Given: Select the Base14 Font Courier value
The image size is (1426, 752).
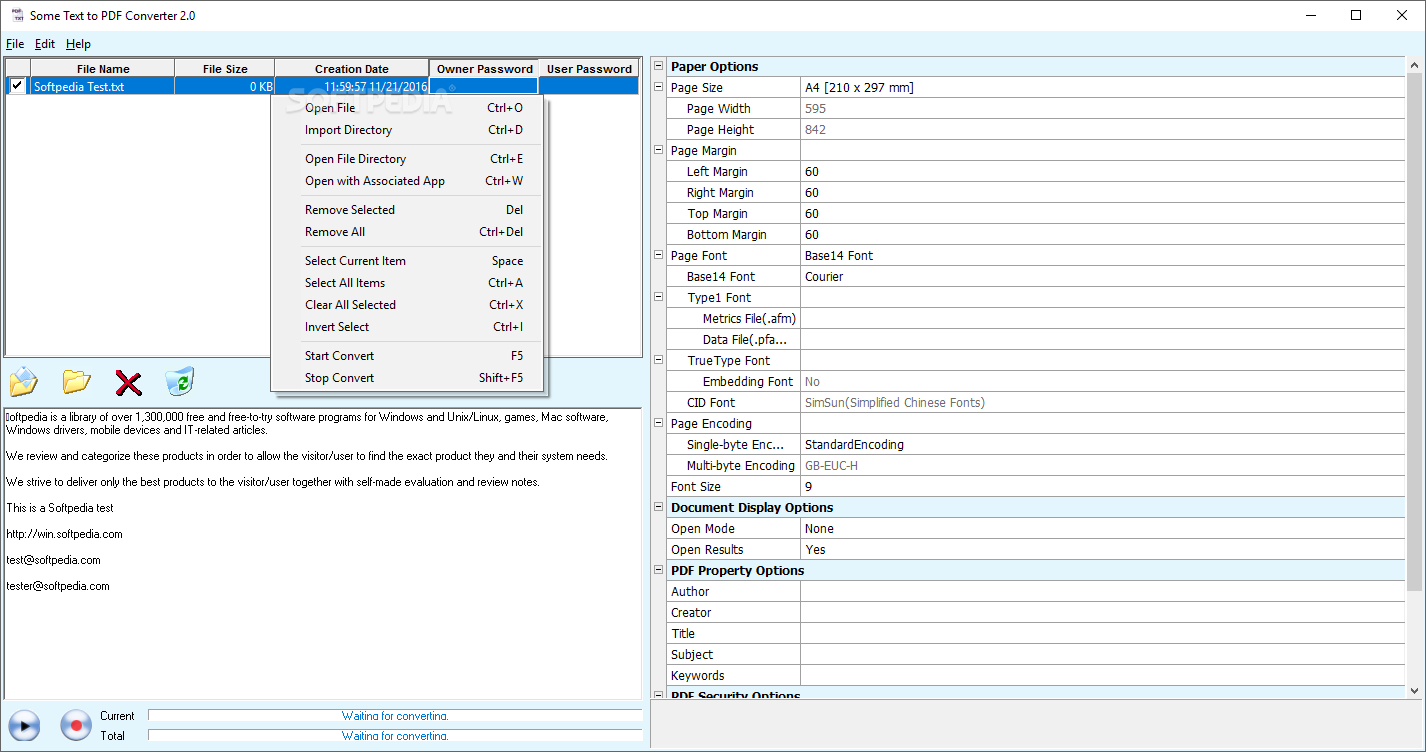Looking at the screenshot, I should click(x=1103, y=277).
